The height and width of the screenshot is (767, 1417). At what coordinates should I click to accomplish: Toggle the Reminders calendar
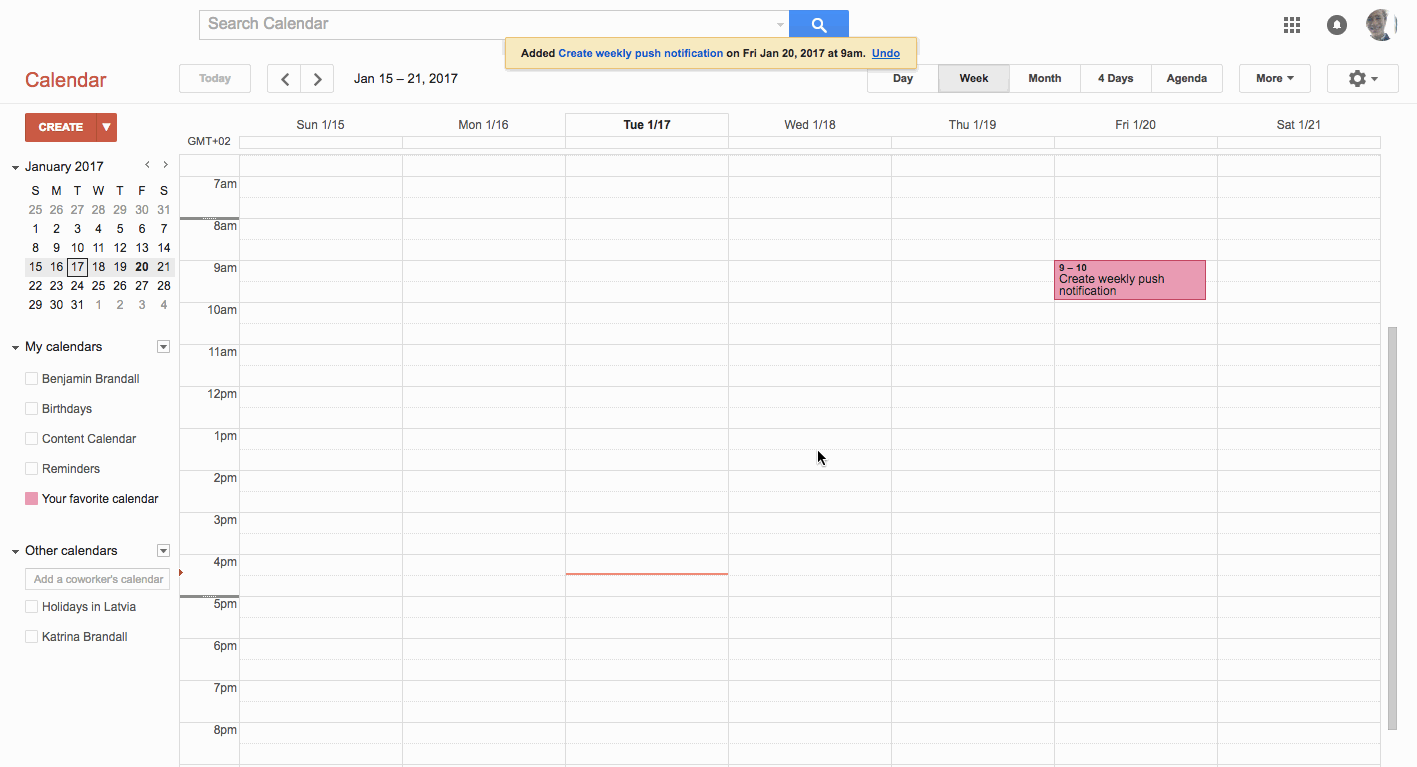point(31,469)
